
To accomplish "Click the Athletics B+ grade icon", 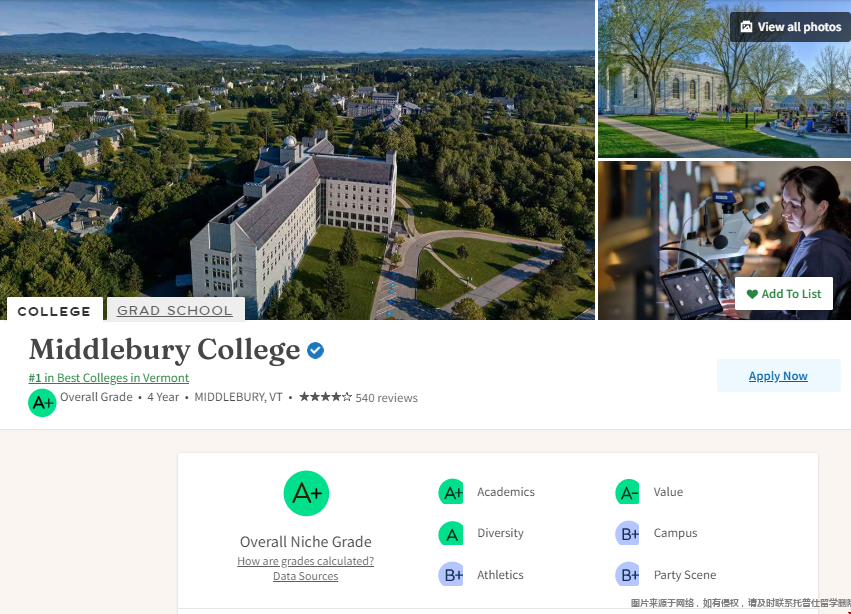I will [451, 575].
